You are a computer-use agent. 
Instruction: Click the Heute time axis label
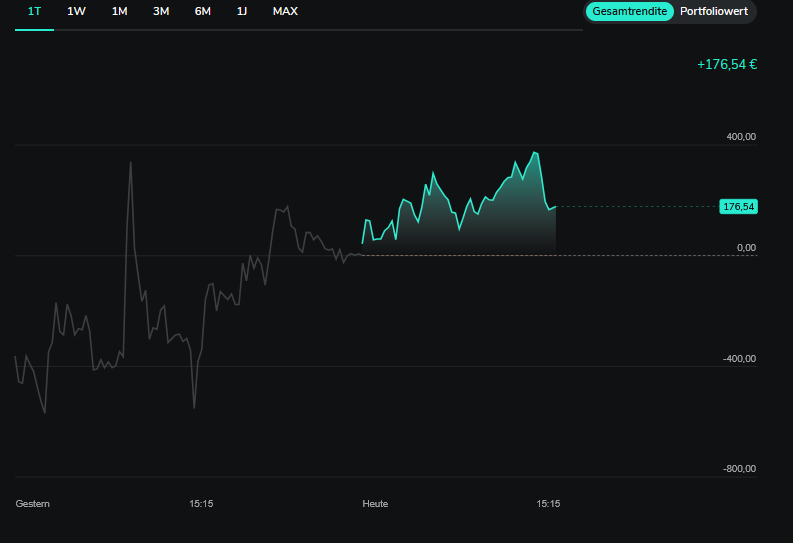tap(375, 504)
